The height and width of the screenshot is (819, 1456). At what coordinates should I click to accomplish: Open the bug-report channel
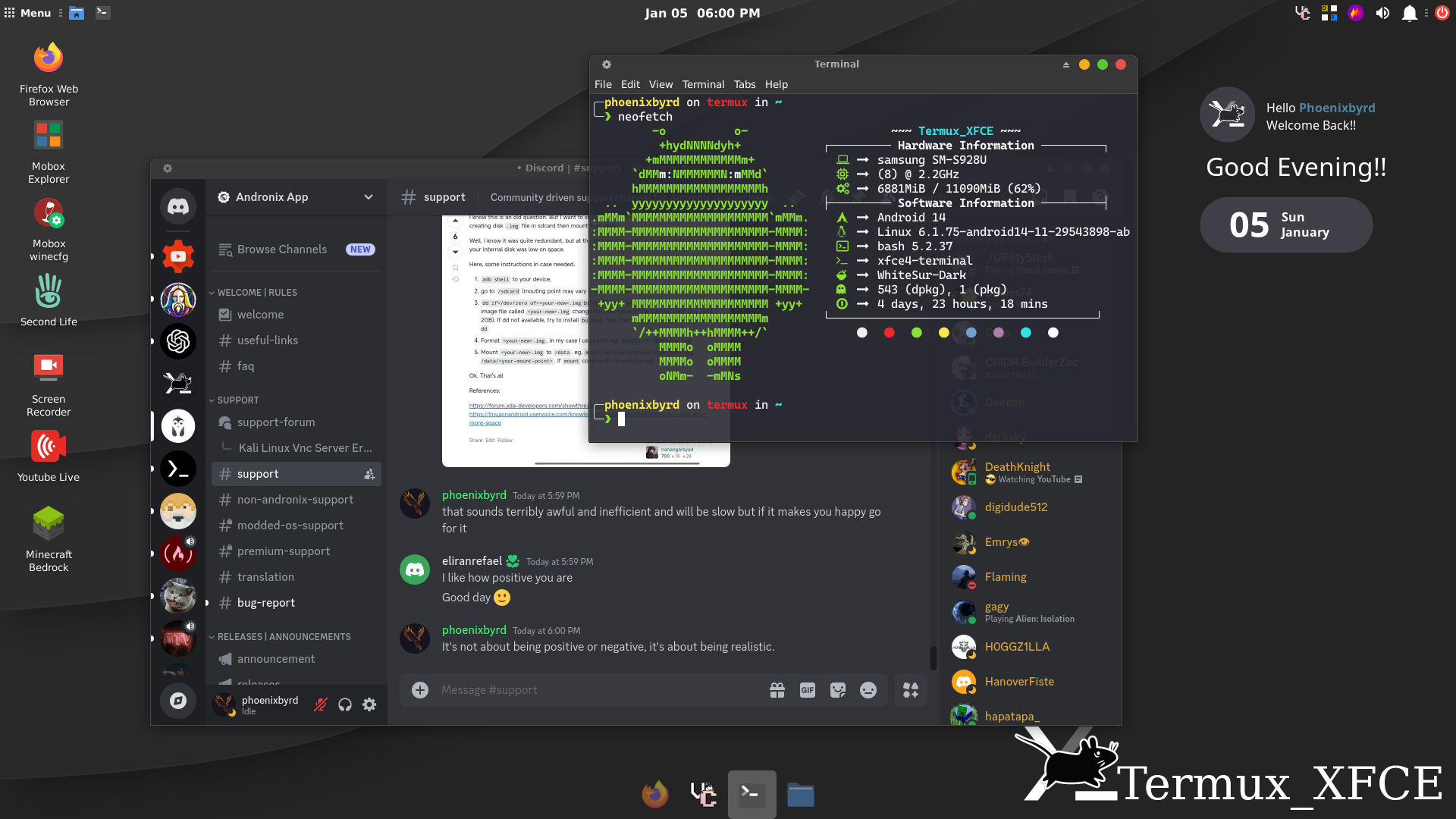pyautogui.click(x=297, y=603)
